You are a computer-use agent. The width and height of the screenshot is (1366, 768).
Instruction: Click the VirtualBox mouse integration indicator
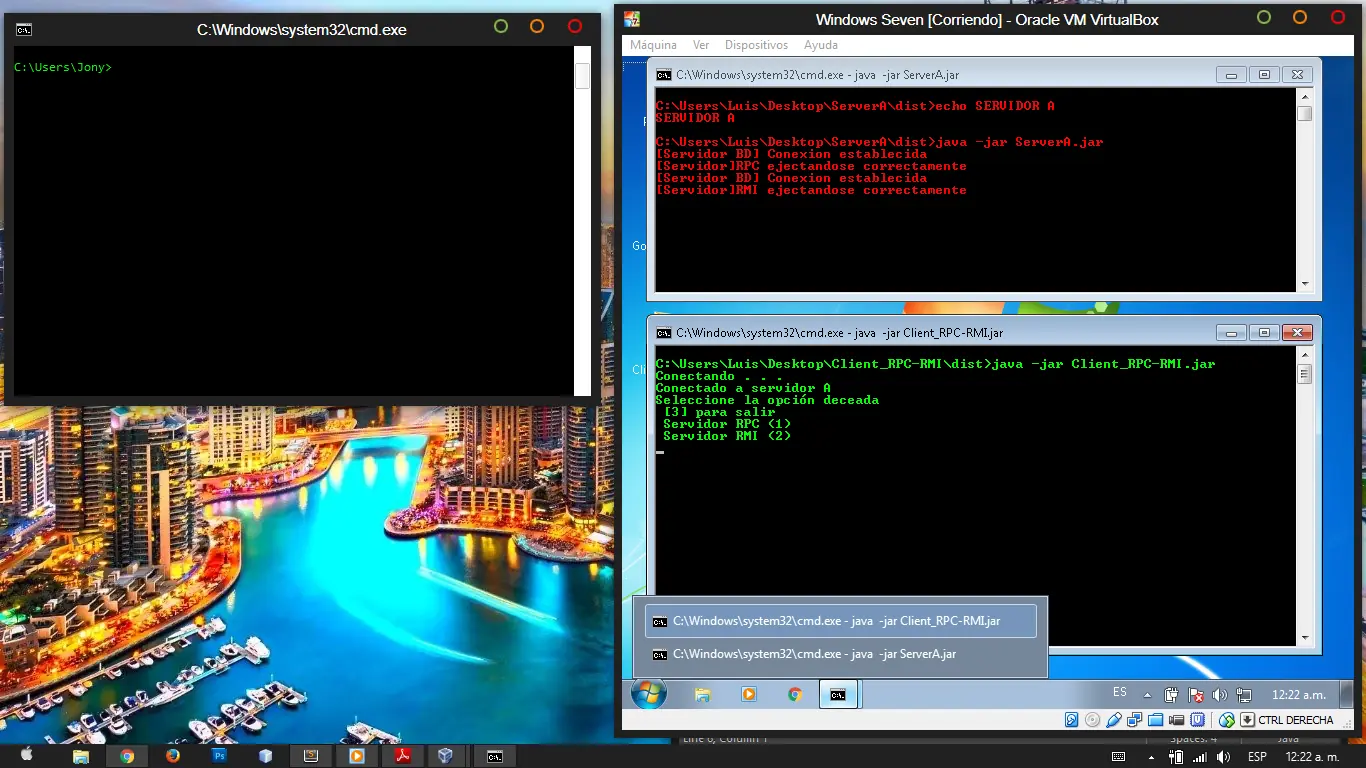tap(1226, 720)
